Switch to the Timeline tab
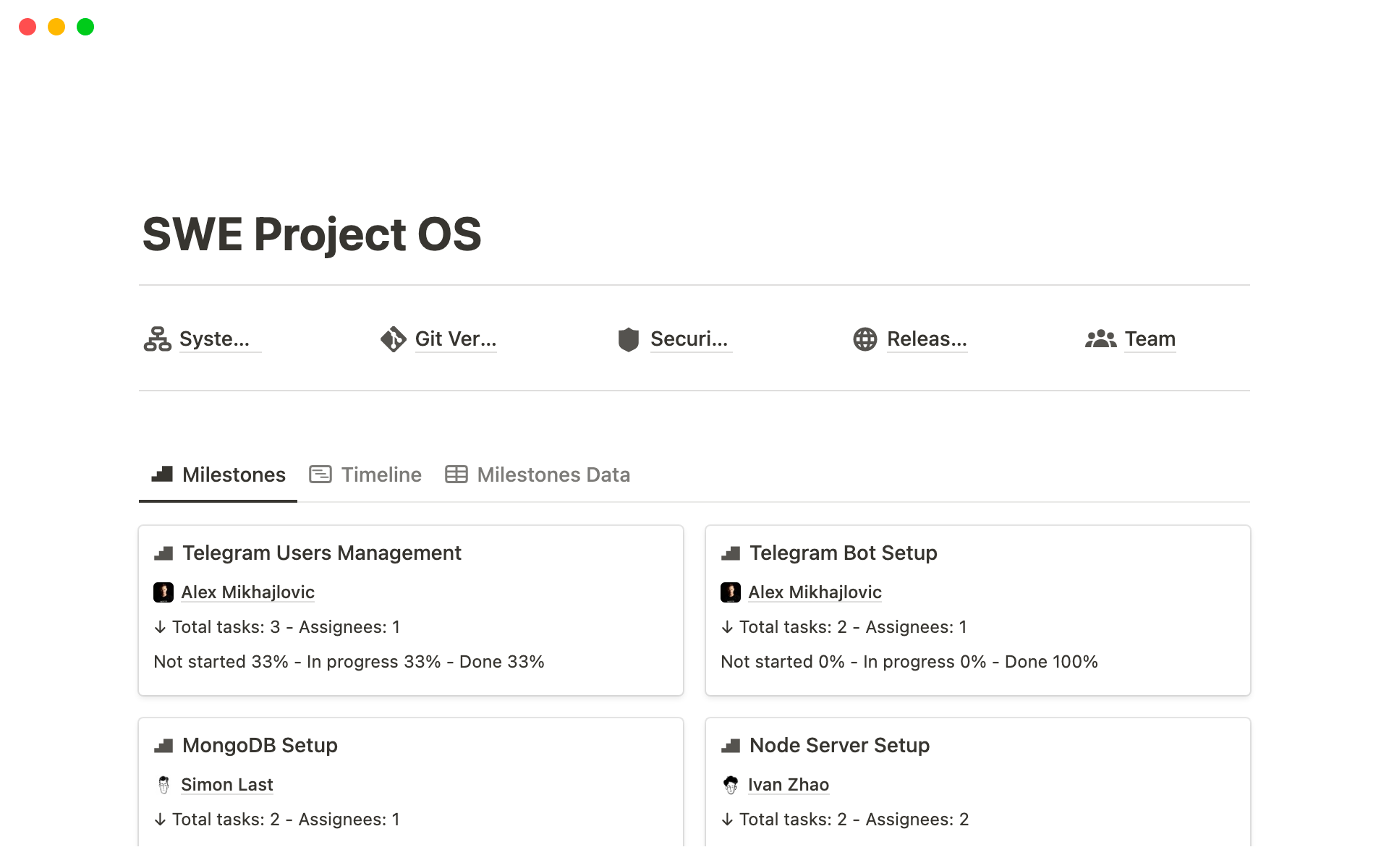This screenshot has width=1389, height=868. coord(365,475)
